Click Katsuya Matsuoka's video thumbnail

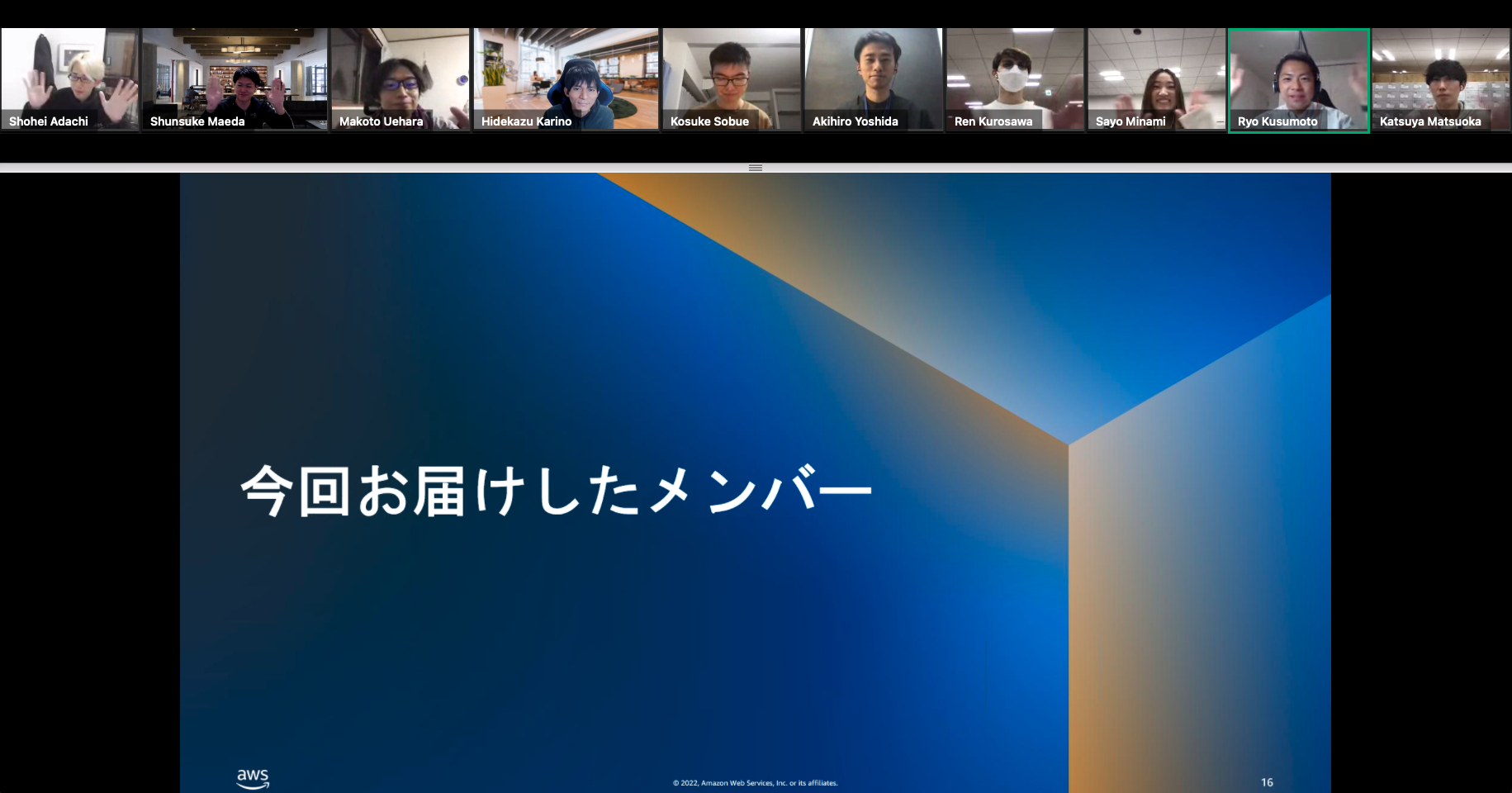click(1441, 79)
